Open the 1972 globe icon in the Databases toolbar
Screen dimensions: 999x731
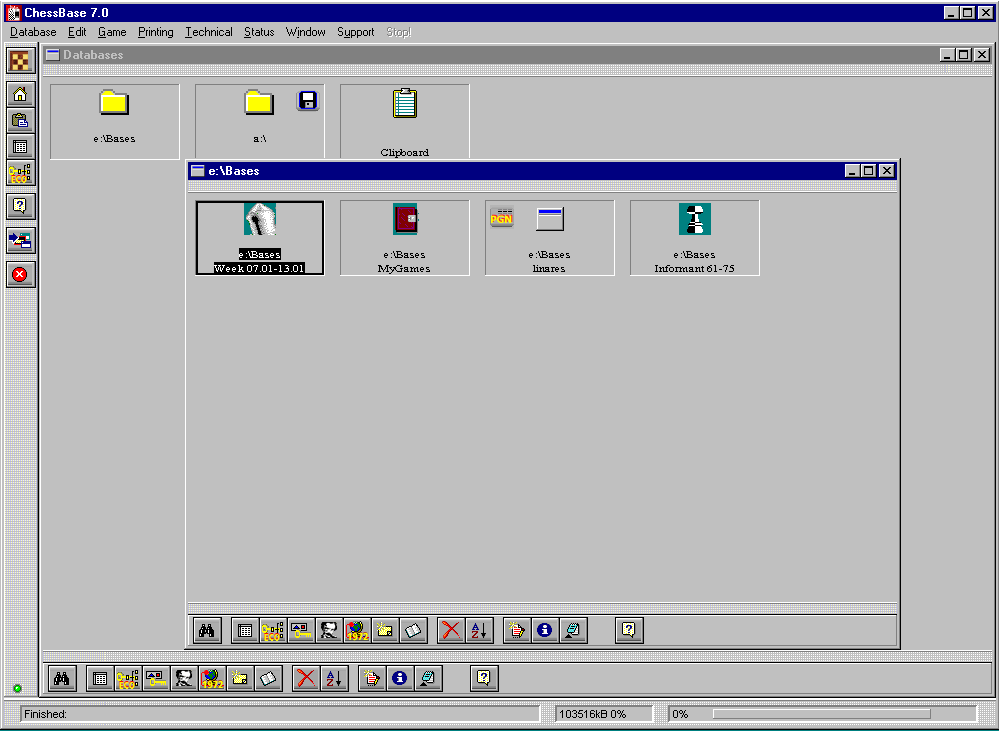click(x=212, y=679)
